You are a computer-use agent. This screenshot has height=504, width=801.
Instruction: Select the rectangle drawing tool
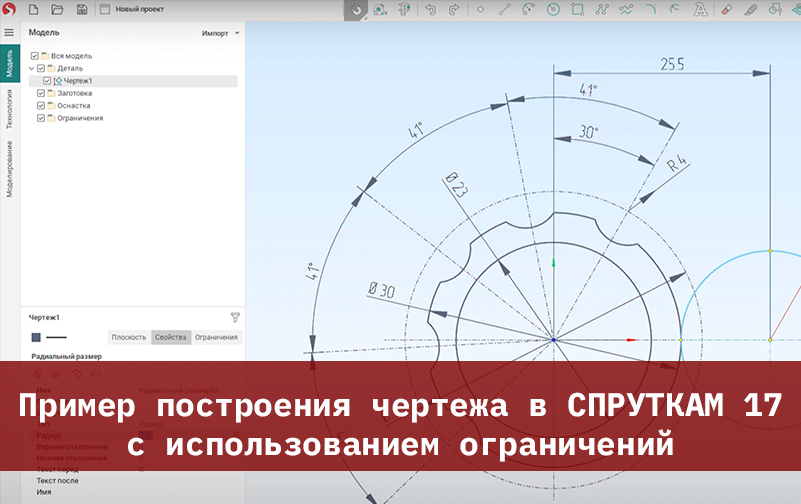click(x=578, y=9)
